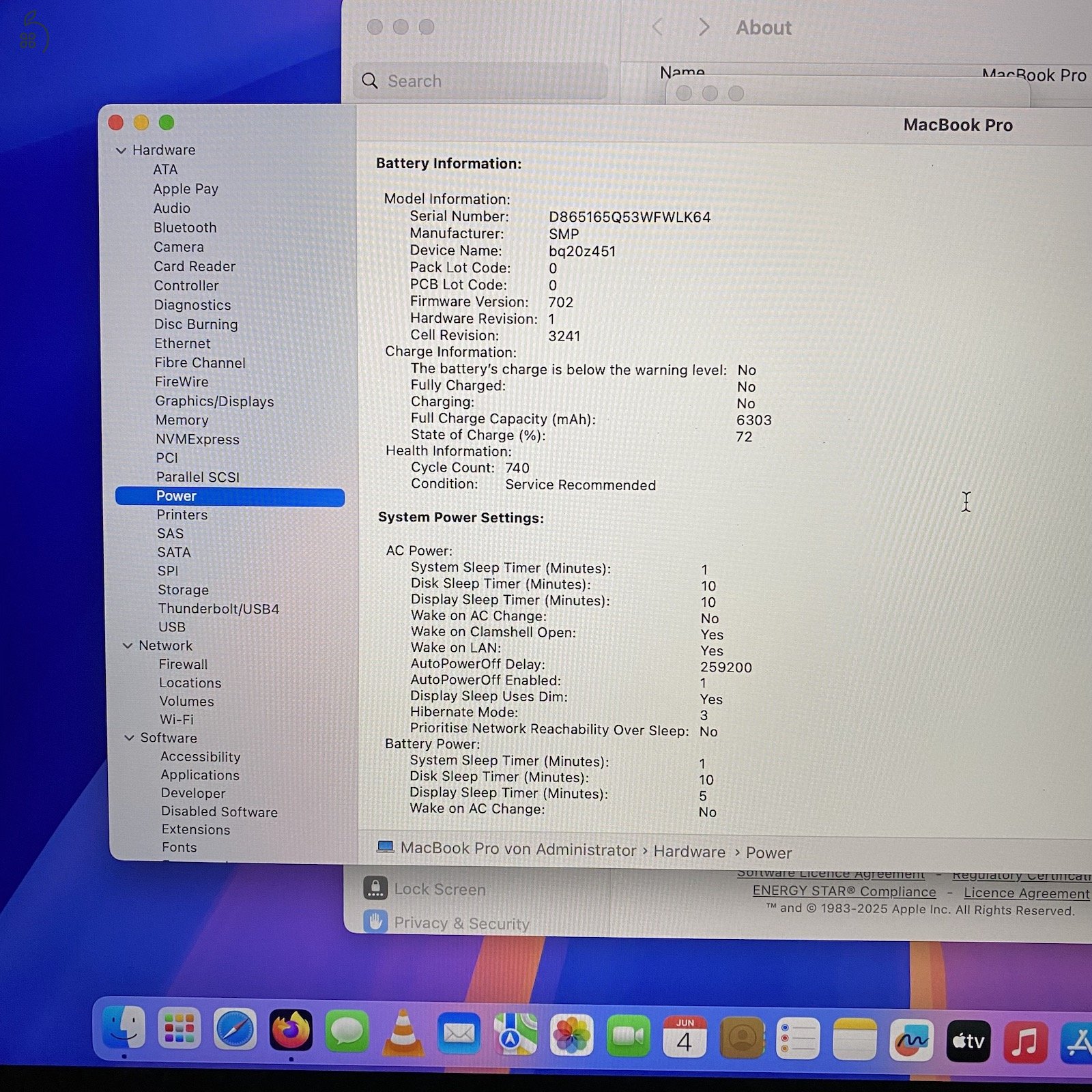Image resolution: width=1092 pixels, height=1092 pixels.
Task: Click the Lock Screen settings icon
Action: [375, 888]
